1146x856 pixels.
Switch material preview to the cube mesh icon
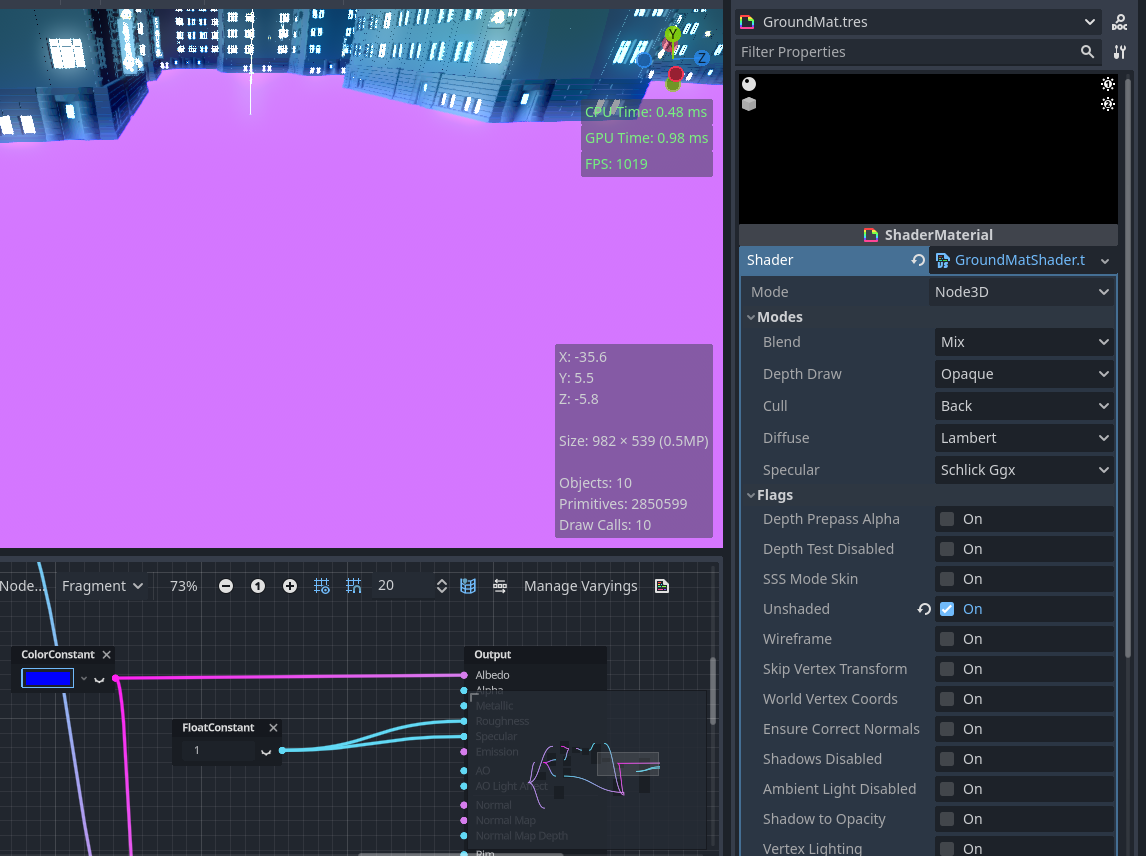click(x=749, y=103)
